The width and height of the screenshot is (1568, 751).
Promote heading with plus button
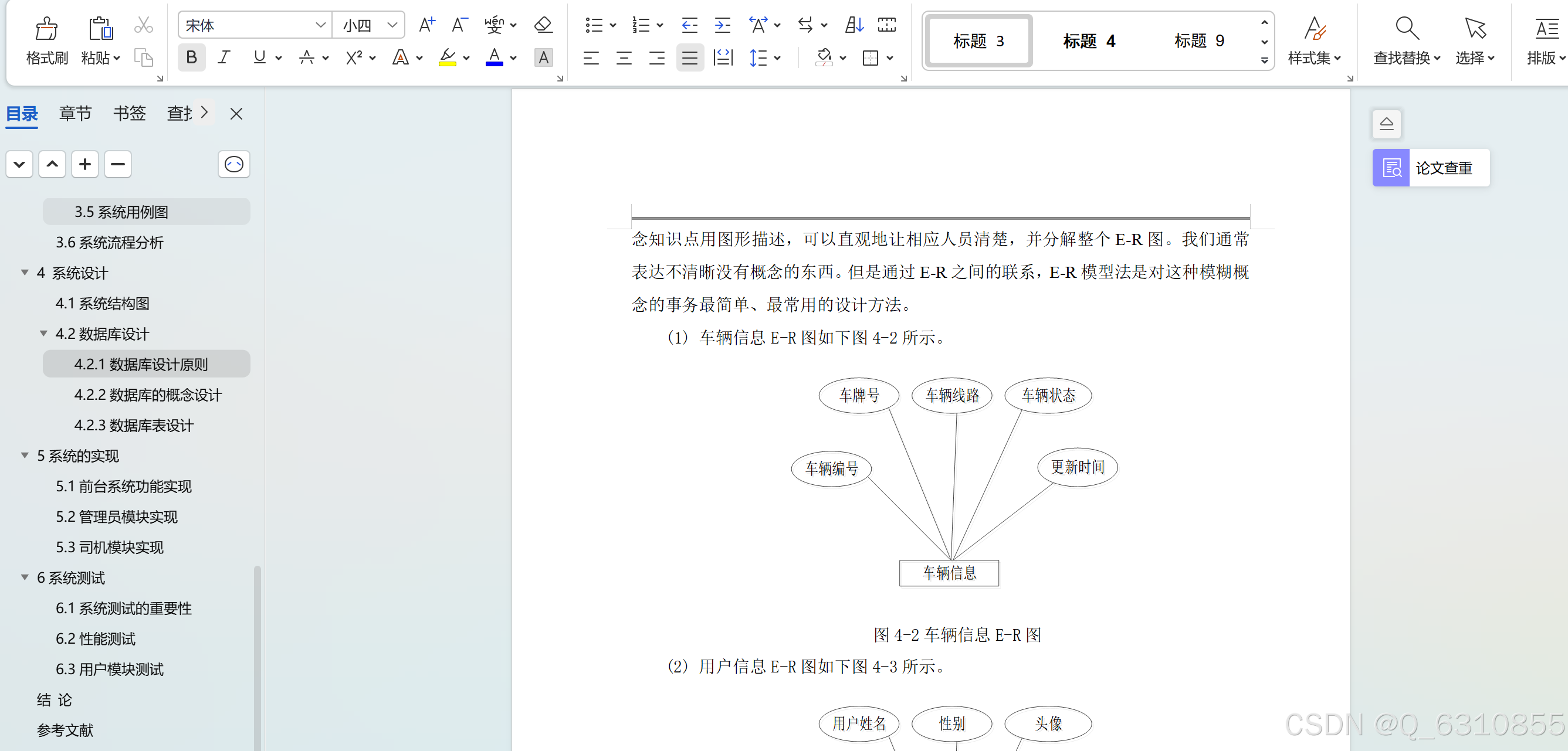(x=85, y=164)
